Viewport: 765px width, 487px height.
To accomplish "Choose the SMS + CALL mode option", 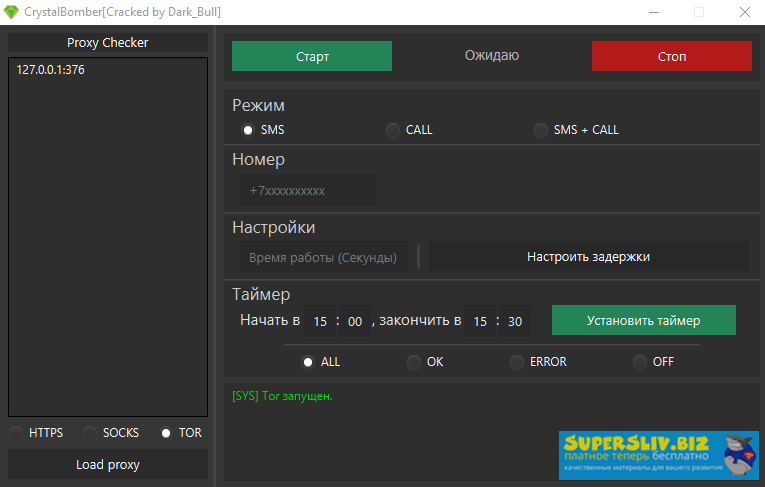I will tap(541, 130).
